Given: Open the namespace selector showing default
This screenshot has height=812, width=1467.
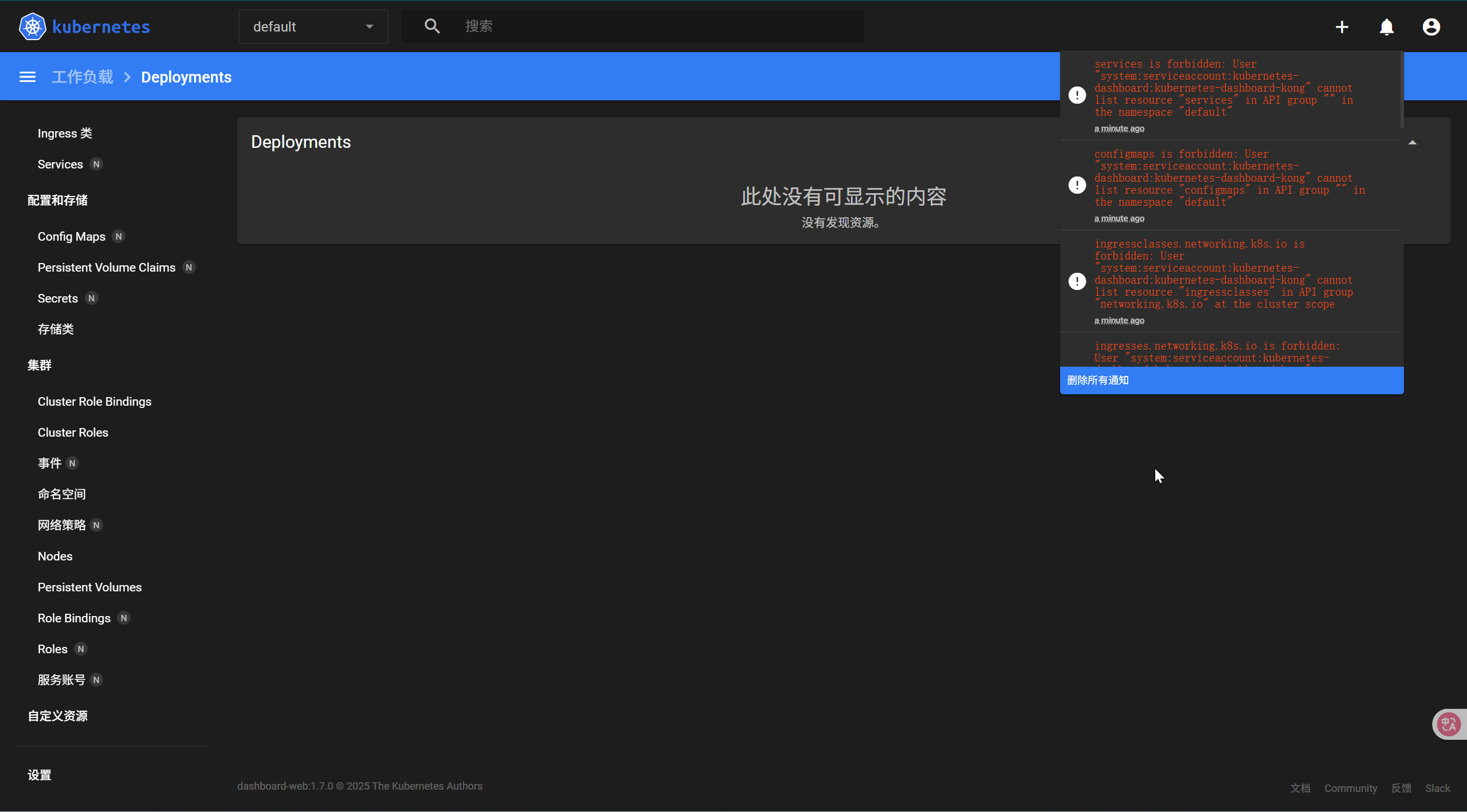Looking at the screenshot, I should click(313, 26).
